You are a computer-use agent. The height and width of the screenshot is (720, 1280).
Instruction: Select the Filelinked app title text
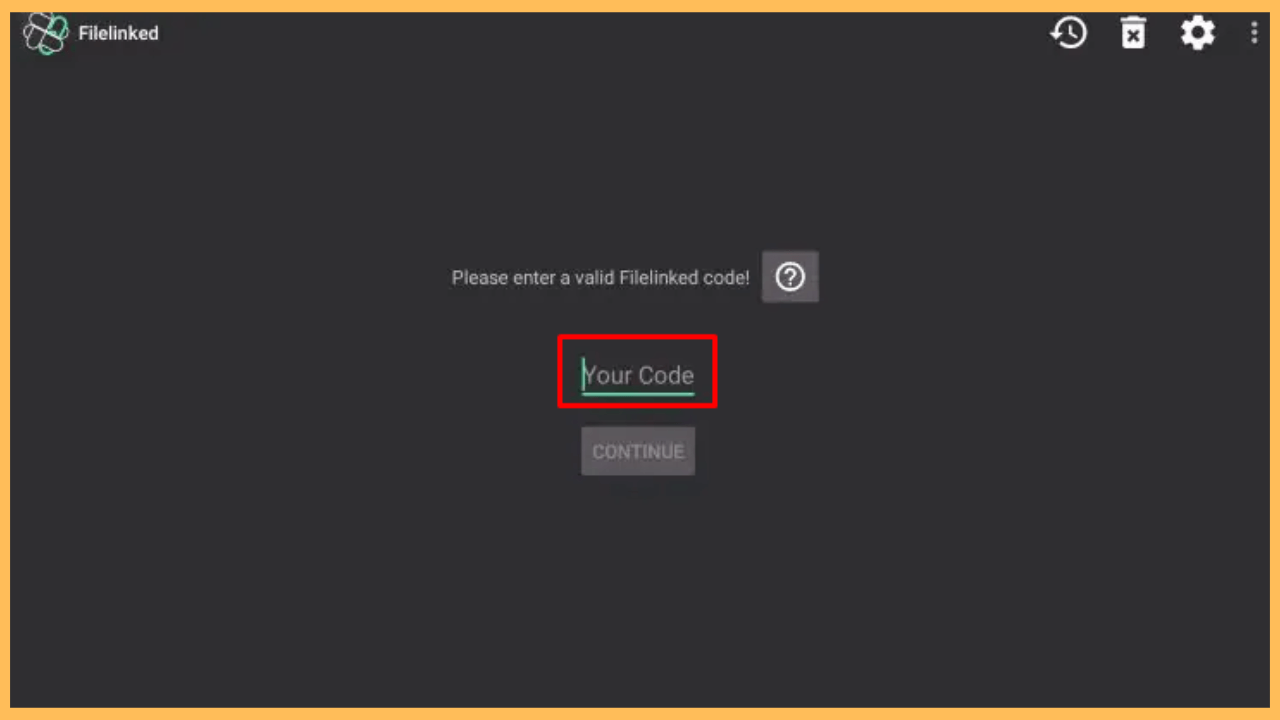click(x=119, y=33)
